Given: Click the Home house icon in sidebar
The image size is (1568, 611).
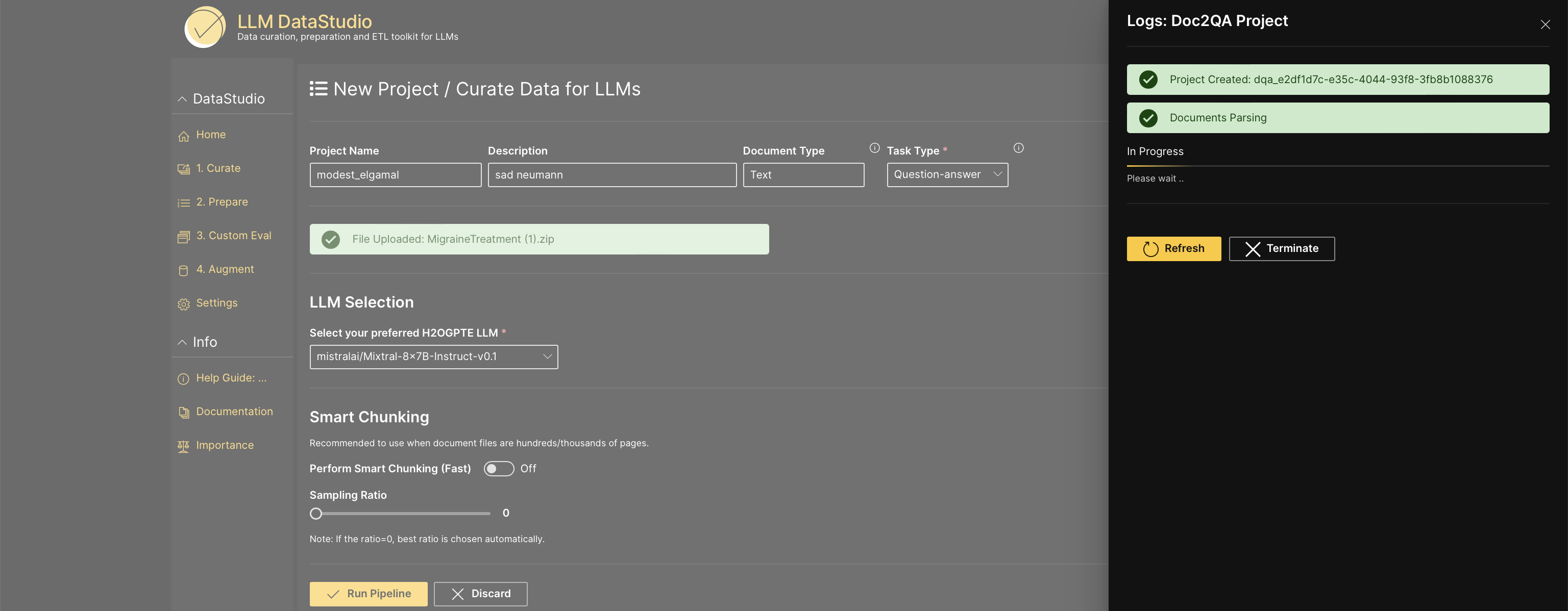Looking at the screenshot, I should click(x=183, y=136).
